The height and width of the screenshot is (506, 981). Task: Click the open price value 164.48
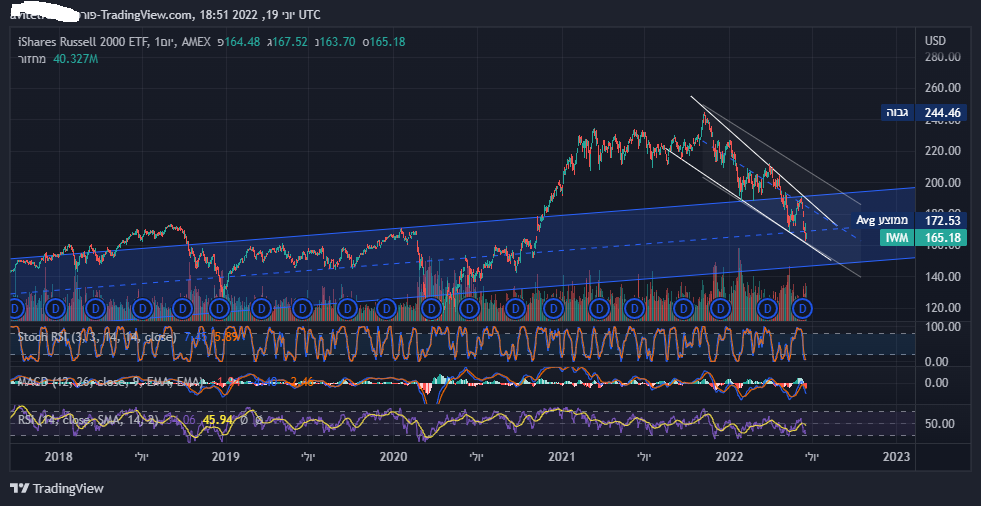243,42
